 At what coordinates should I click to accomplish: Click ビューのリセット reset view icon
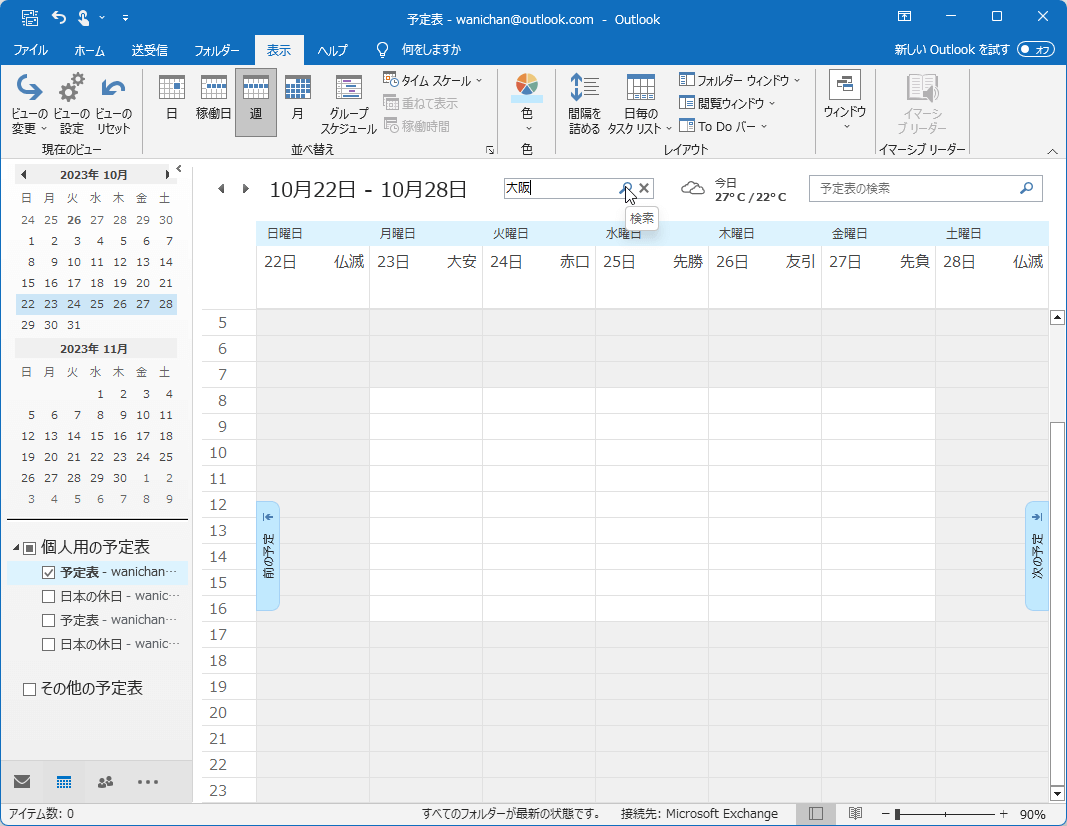click(x=113, y=103)
